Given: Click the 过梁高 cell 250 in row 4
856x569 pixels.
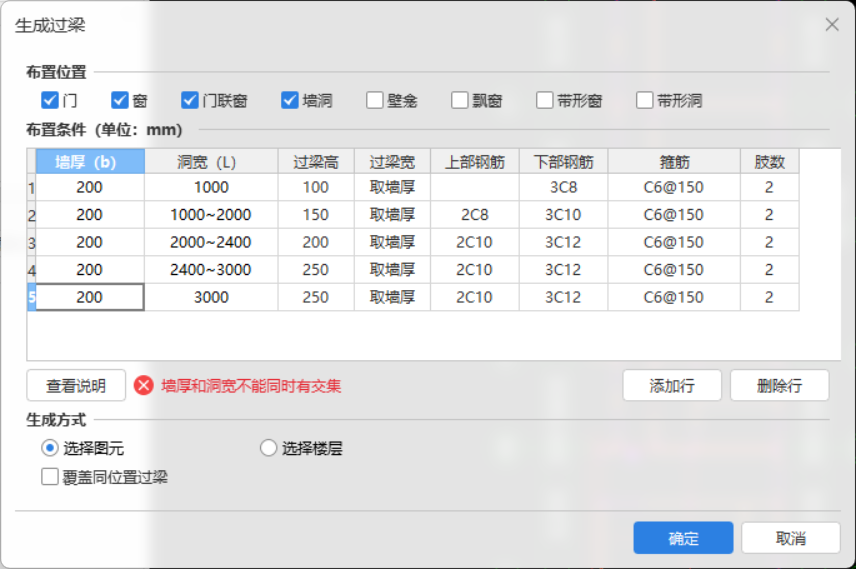Looking at the screenshot, I should click(316, 269).
